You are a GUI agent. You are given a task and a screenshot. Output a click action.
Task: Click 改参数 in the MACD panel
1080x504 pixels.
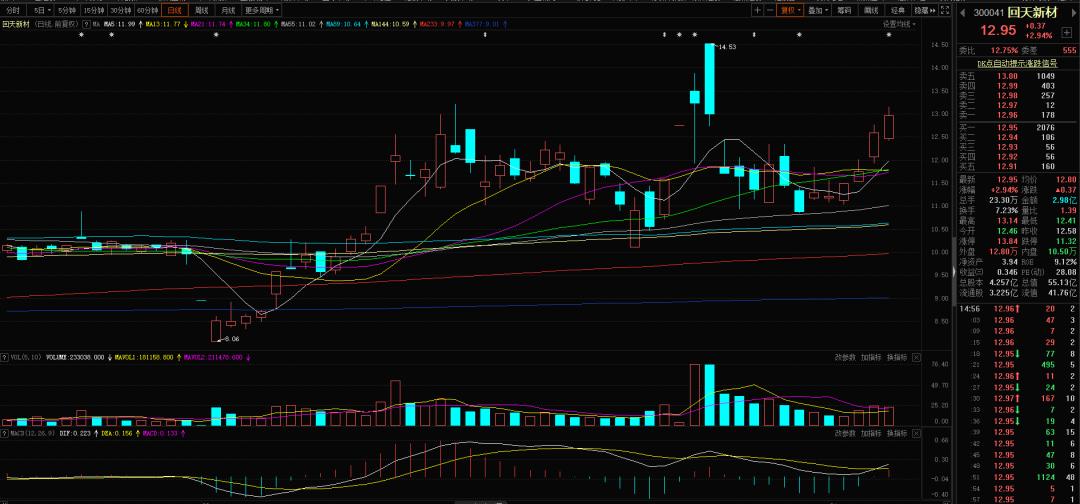[845, 433]
